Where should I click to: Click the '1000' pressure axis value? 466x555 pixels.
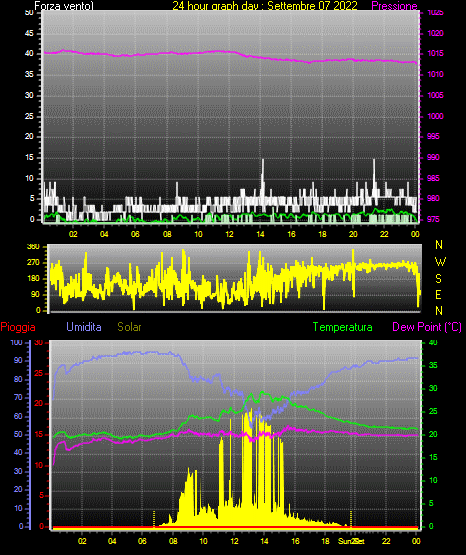click(435, 116)
